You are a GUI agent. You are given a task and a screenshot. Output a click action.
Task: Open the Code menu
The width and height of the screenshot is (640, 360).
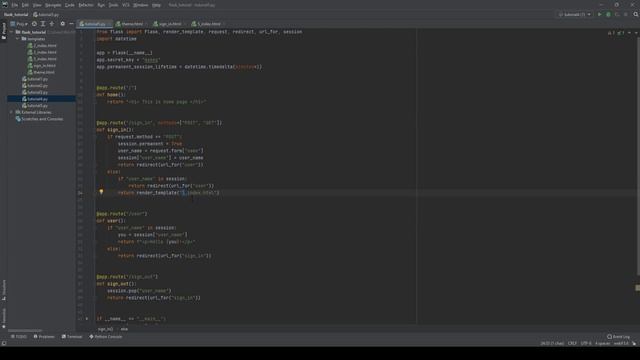(x=70, y=5)
